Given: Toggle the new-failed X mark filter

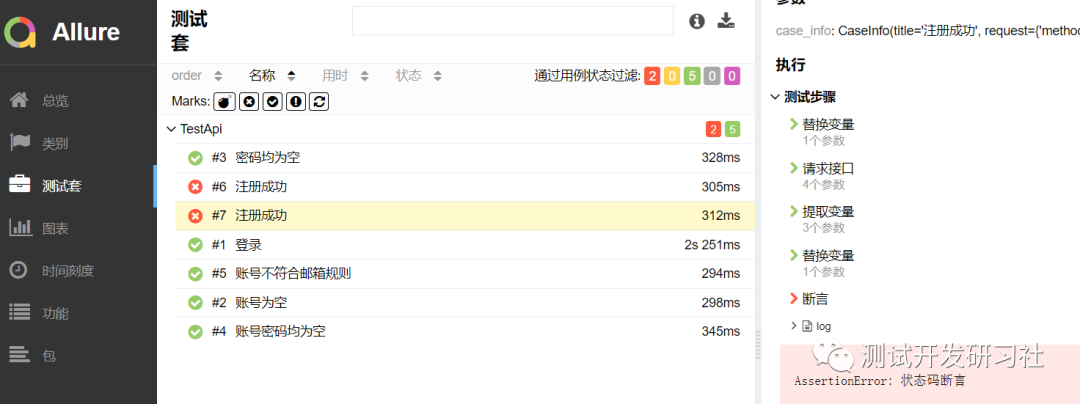Looking at the screenshot, I should [249, 102].
